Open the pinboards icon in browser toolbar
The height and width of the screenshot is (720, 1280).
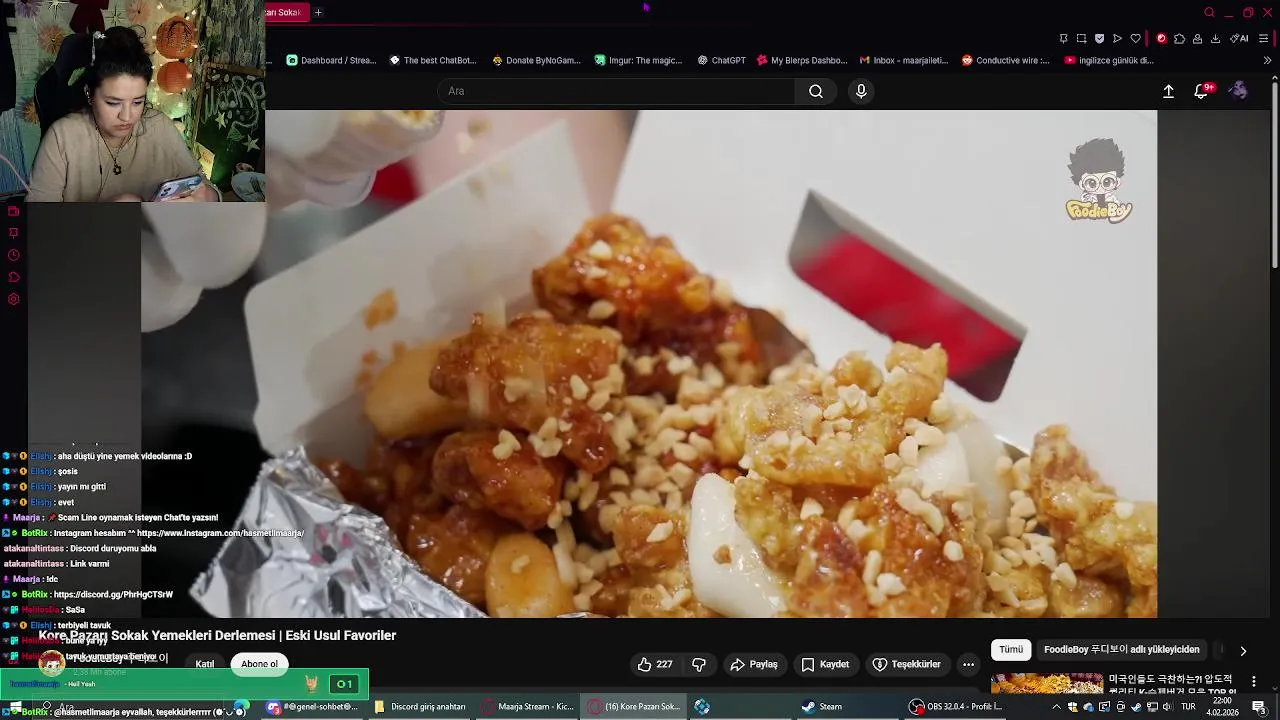click(x=1063, y=39)
